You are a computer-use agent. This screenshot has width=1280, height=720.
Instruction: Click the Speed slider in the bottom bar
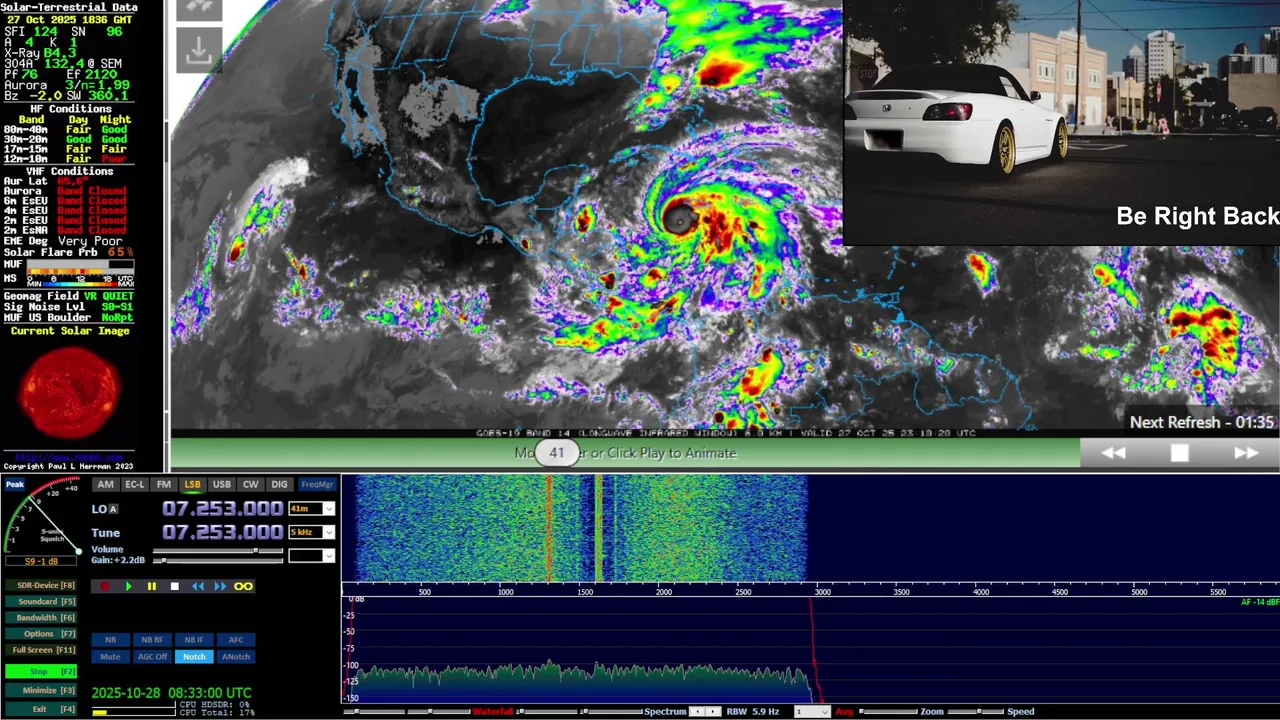point(975,711)
